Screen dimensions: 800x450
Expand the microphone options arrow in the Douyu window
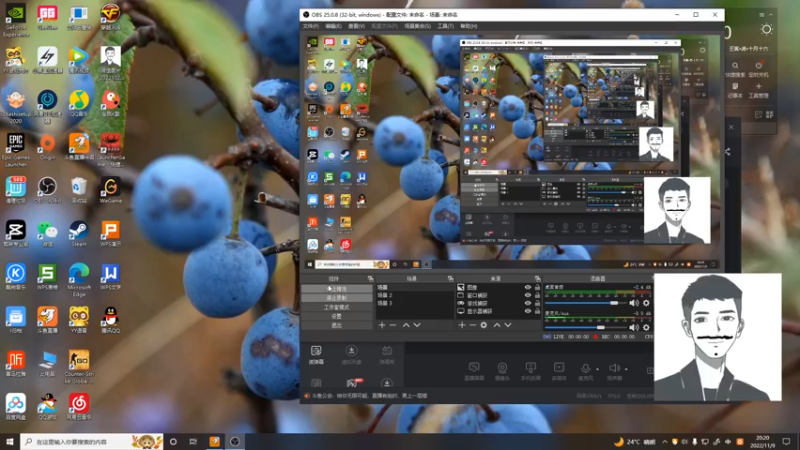pyautogui.click(x=597, y=369)
